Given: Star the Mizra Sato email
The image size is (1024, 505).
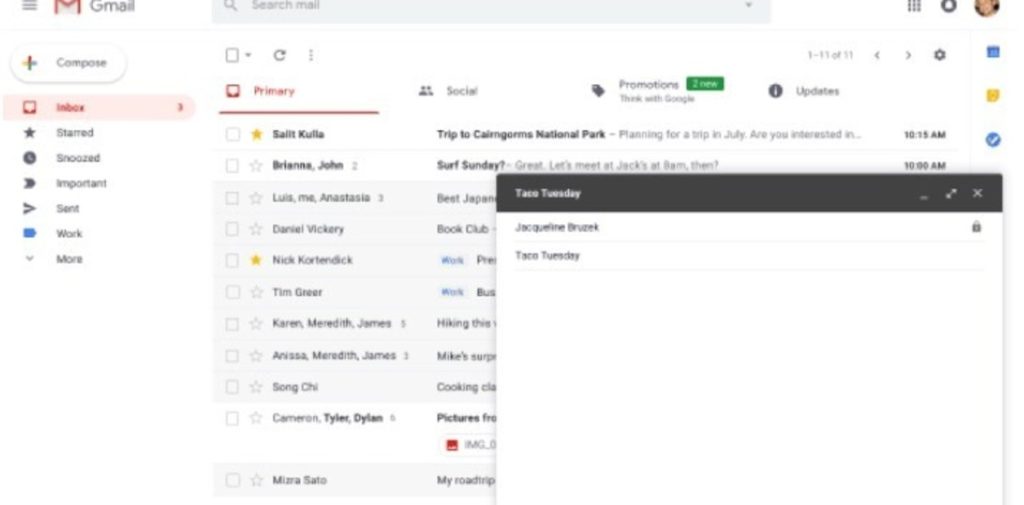Looking at the screenshot, I should [x=257, y=481].
